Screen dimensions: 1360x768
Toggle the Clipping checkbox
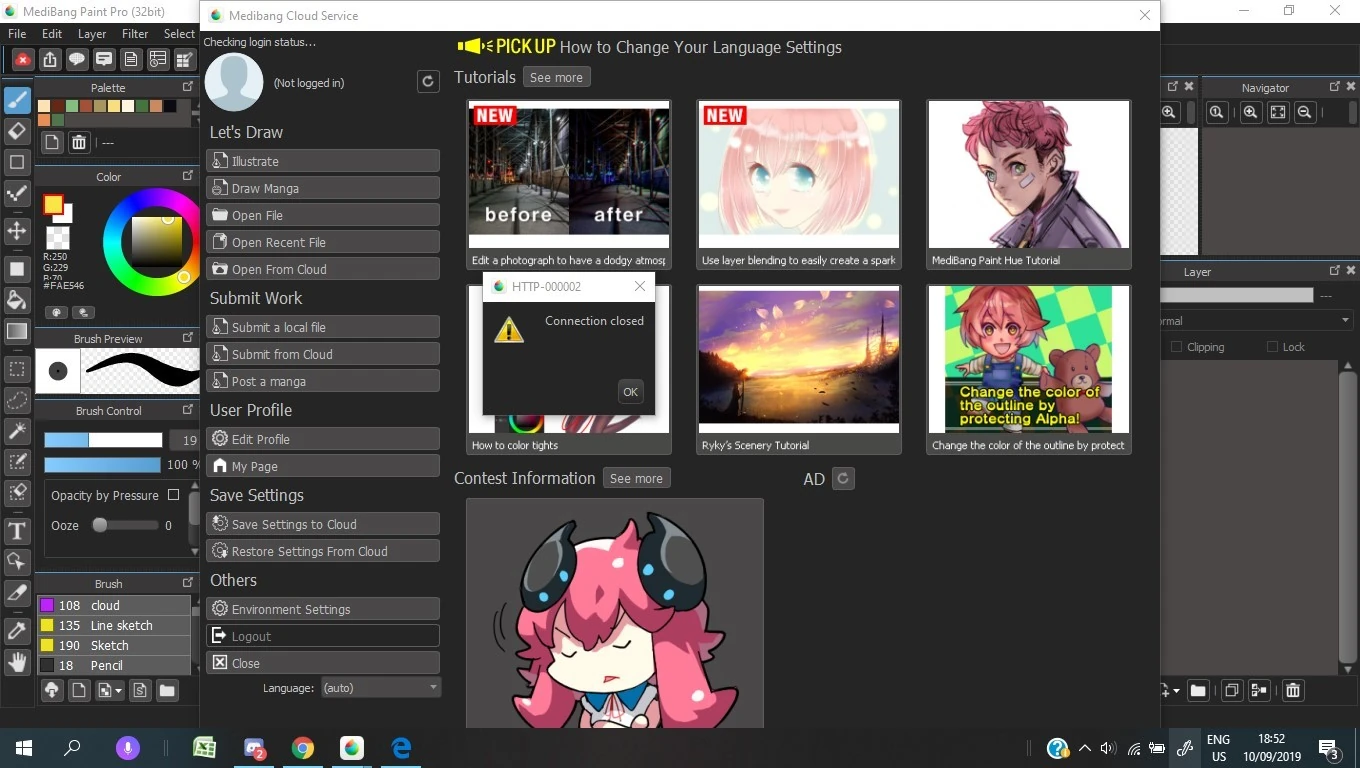coord(1176,347)
